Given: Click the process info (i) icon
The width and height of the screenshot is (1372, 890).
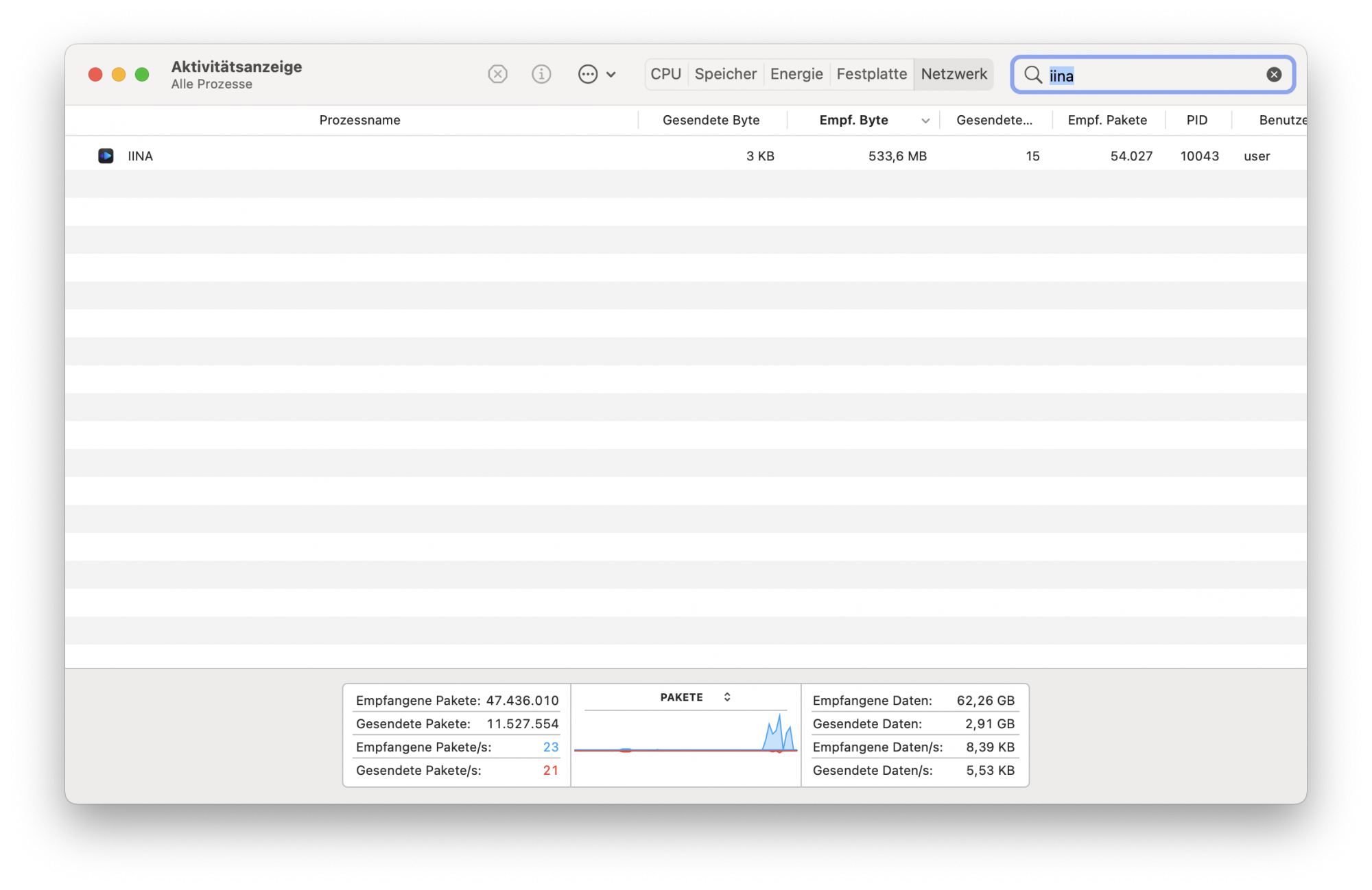Looking at the screenshot, I should coord(541,74).
